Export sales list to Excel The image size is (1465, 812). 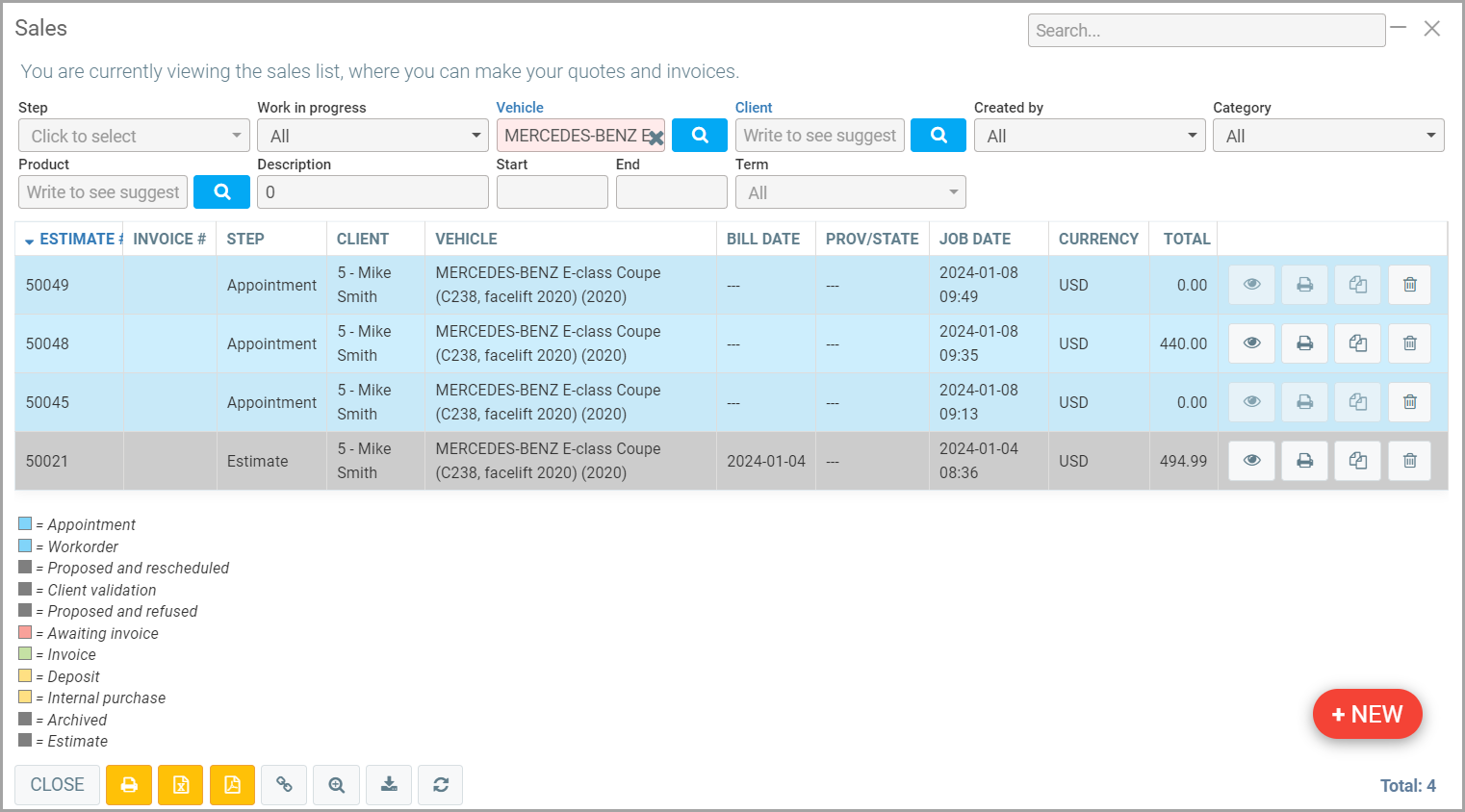[181, 785]
